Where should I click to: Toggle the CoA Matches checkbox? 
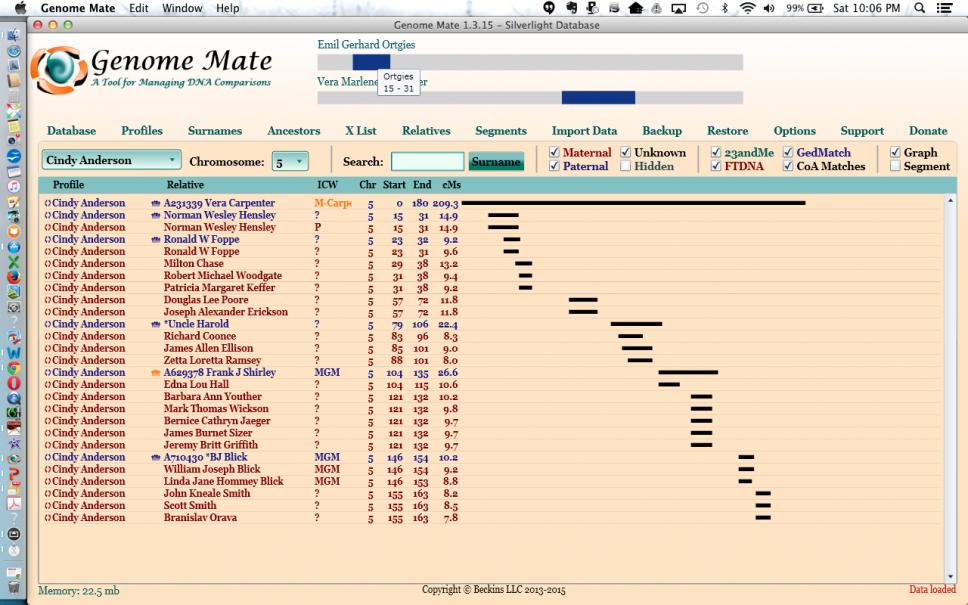(x=788, y=165)
